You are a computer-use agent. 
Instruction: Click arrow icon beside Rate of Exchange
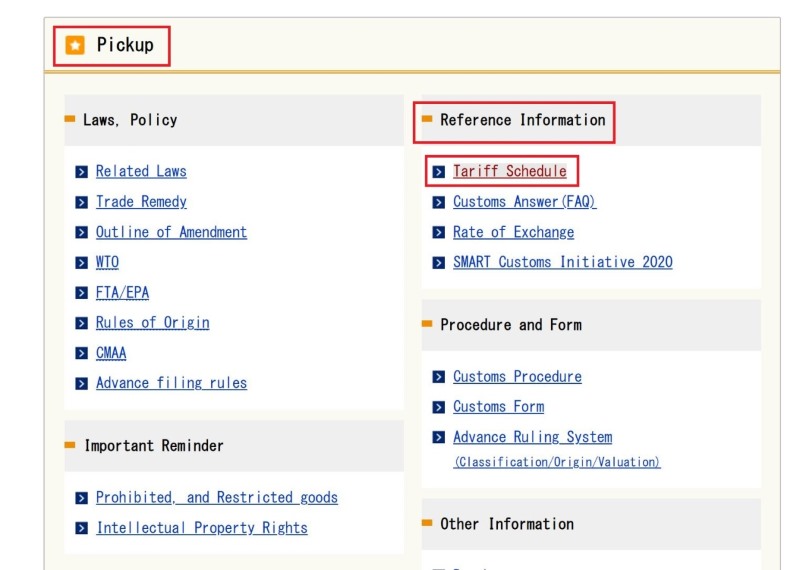[x=439, y=233]
